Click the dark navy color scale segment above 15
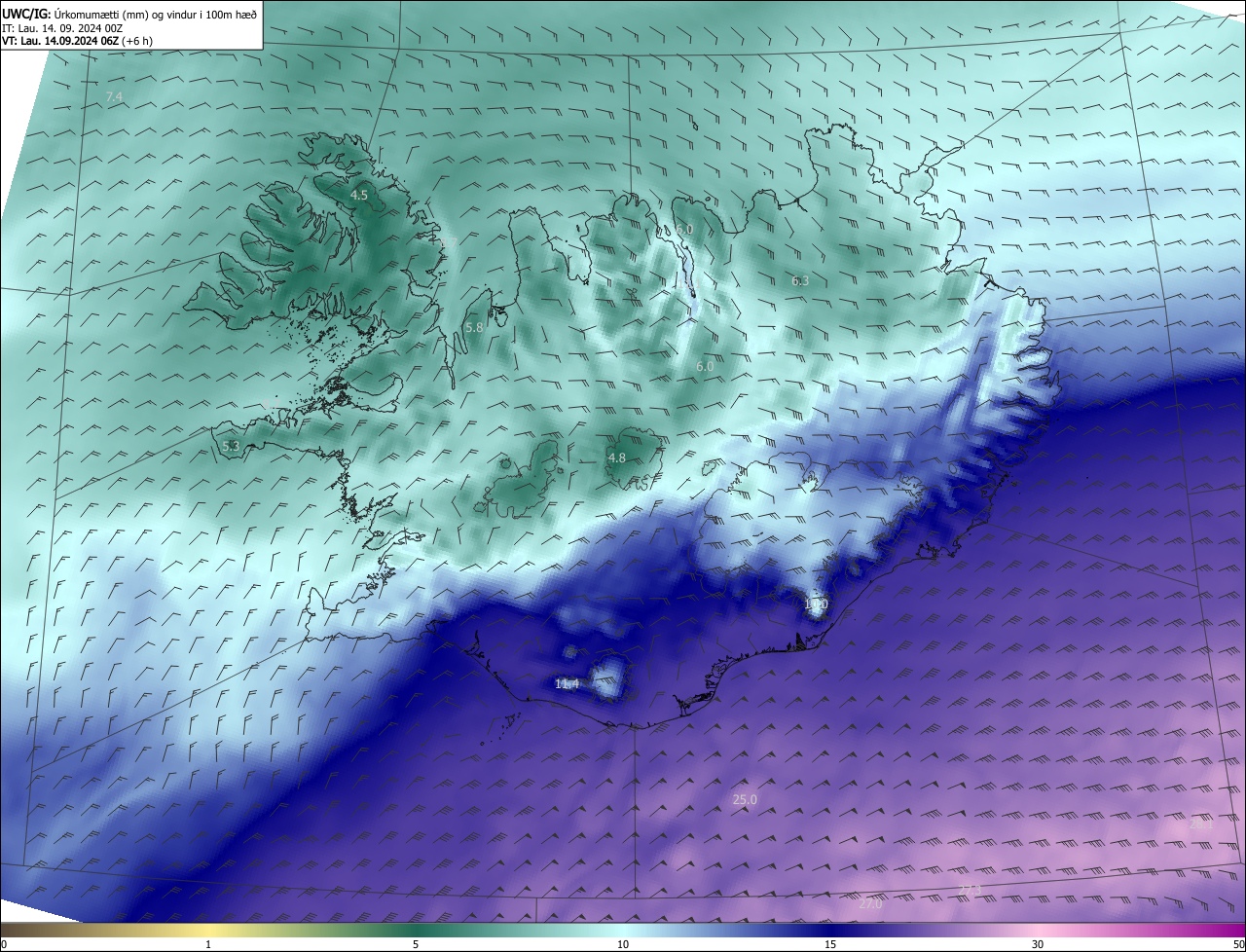Viewport: 1246px width, 952px height. (830, 931)
